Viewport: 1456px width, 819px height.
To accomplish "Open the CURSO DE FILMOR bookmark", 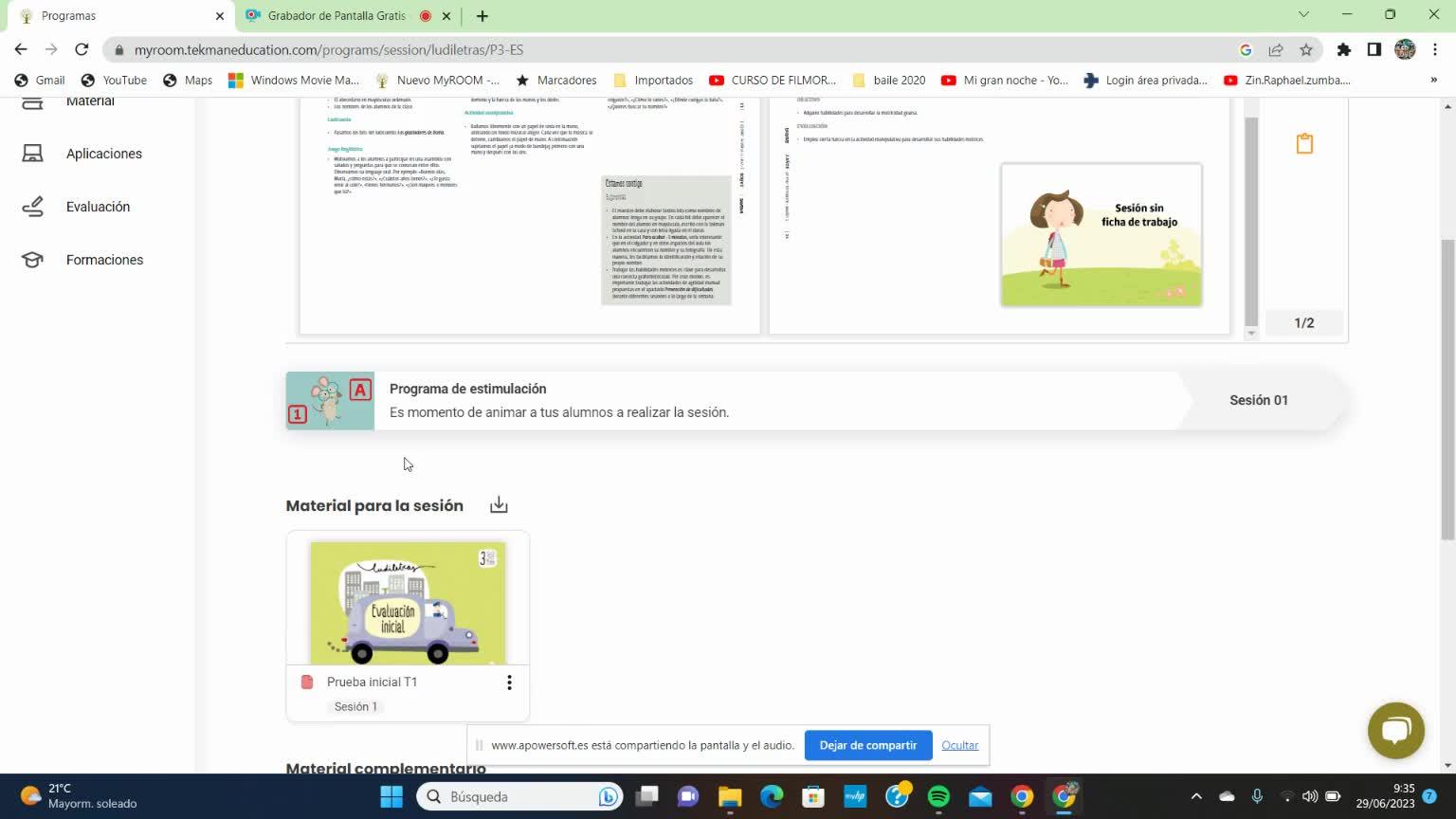I will pyautogui.click(x=773, y=81).
